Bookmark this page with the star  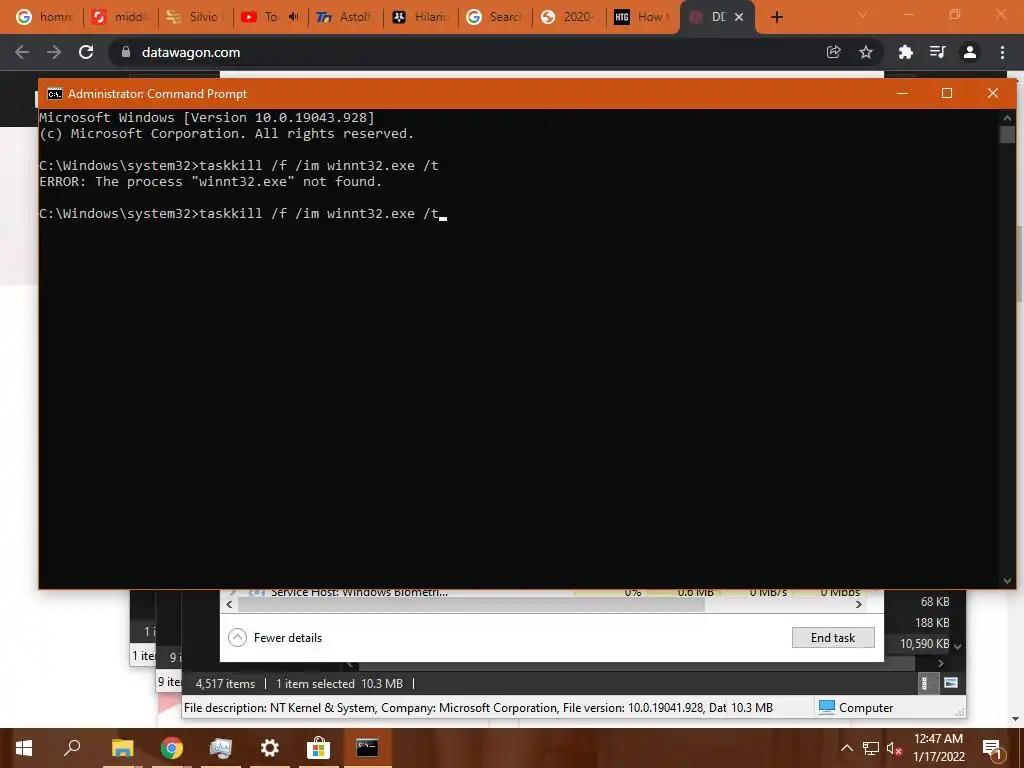tap(866, 52)
